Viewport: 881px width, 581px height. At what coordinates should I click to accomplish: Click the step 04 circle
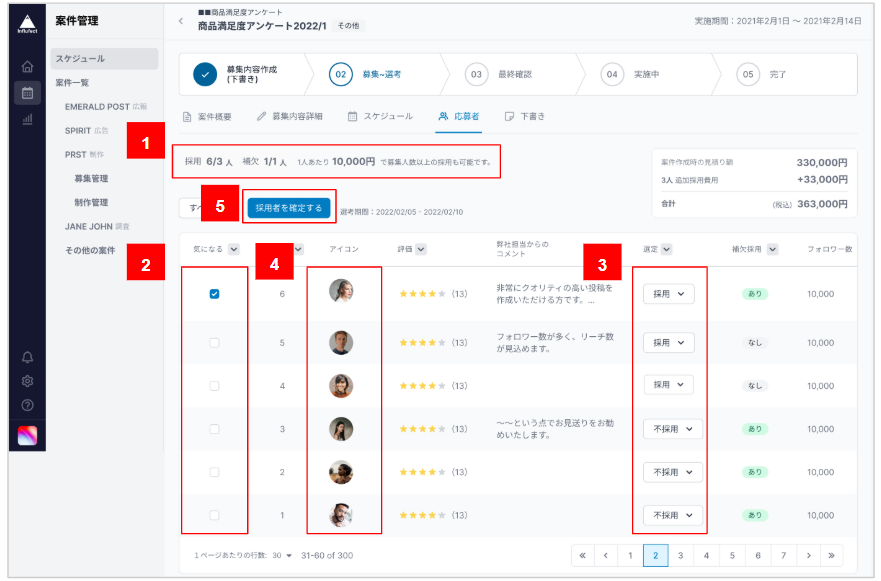point(612,74)
